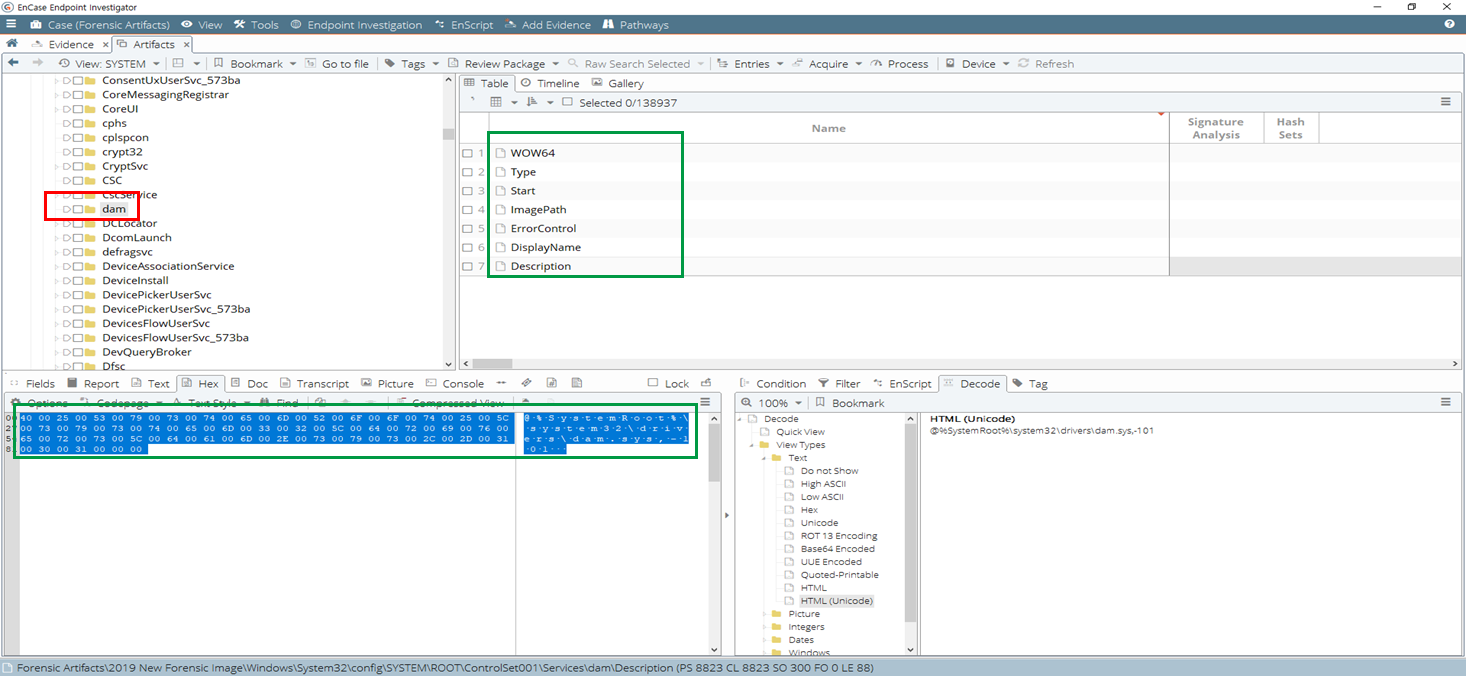Click the Home icon tab
This screenshot has width=1466, height=676.
(12, 44)
